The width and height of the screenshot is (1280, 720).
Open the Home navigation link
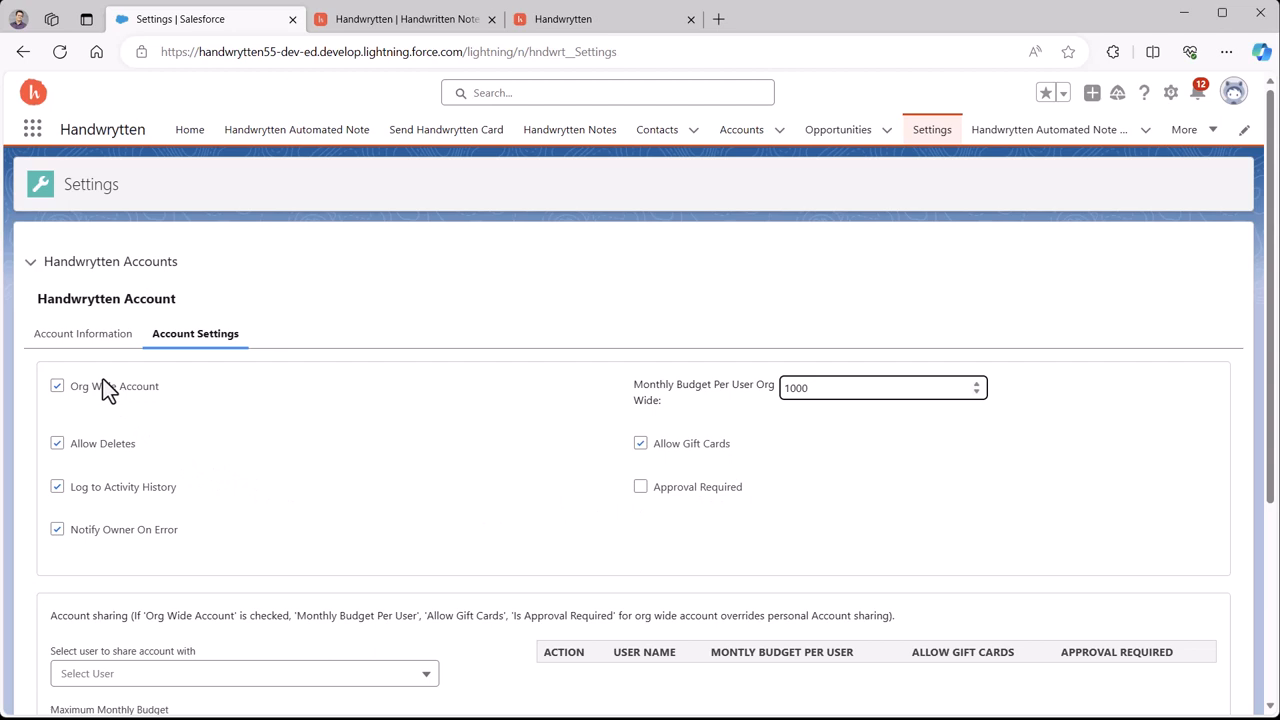189,130
